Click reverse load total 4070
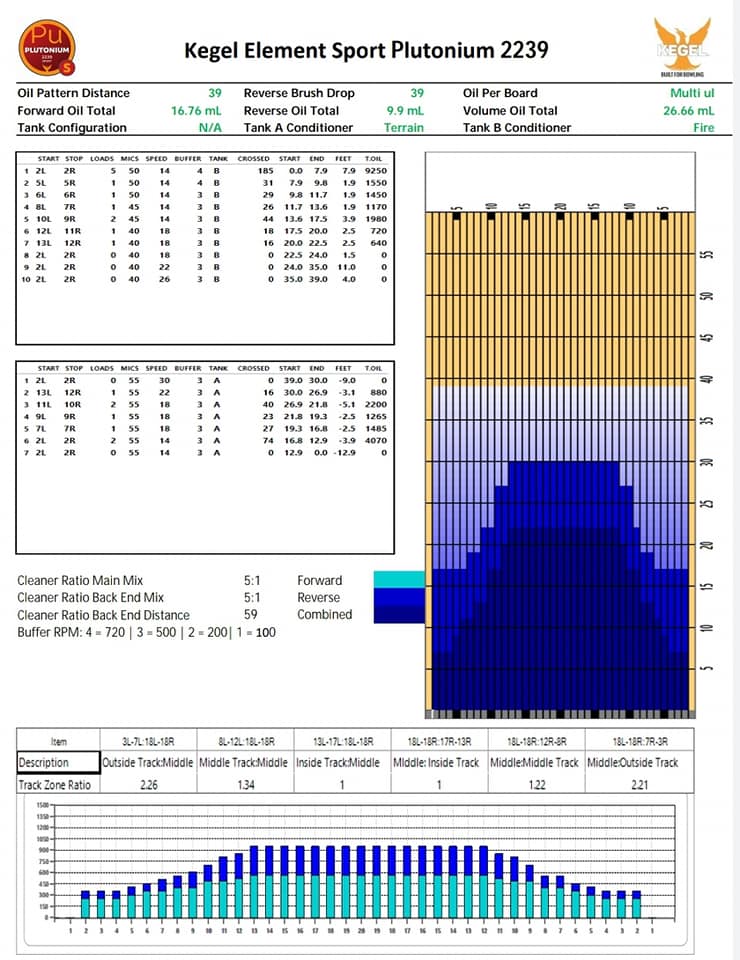740x960 pixels. (376, 441)
